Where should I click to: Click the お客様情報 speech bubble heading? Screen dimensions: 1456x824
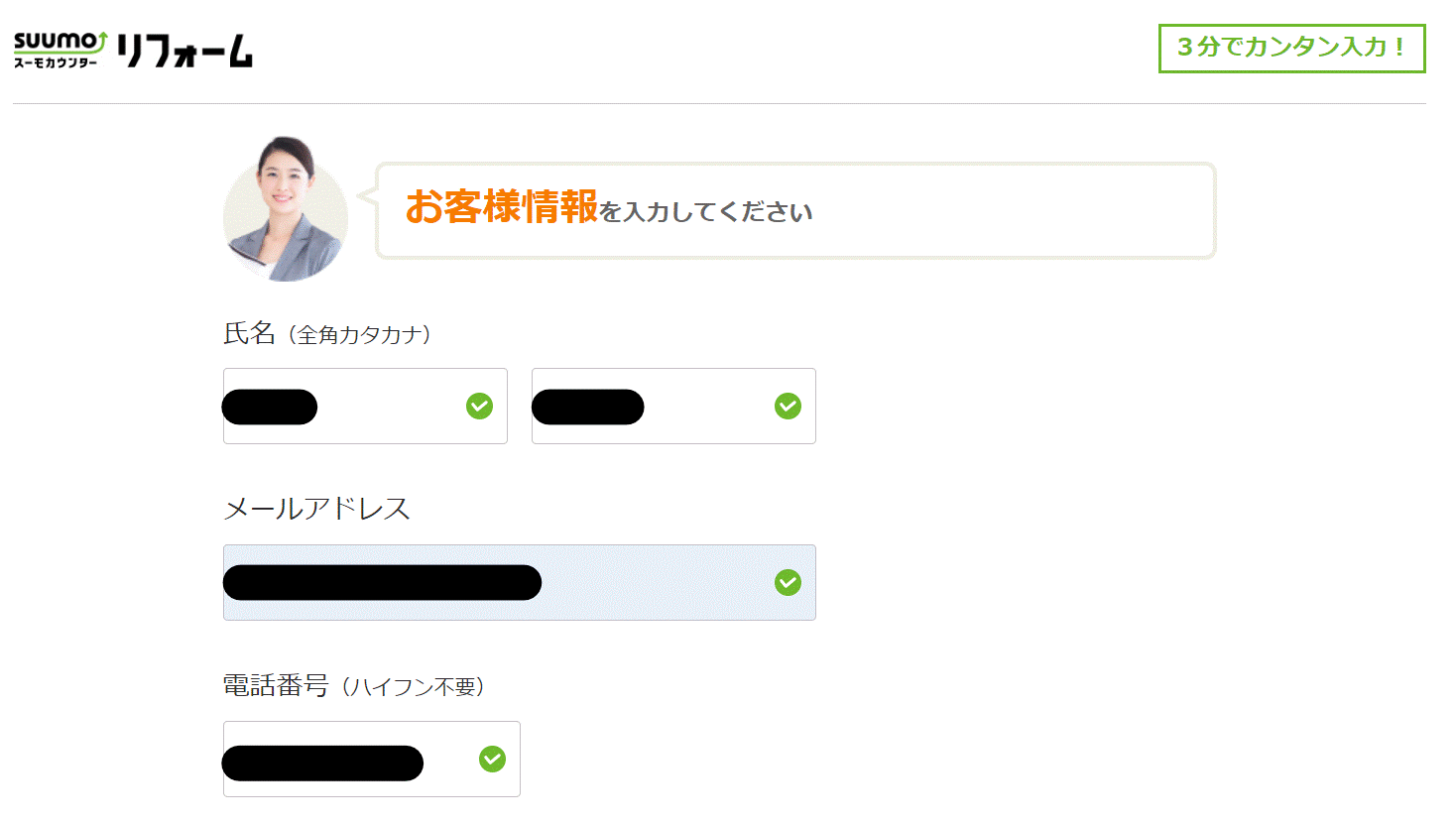tap(502, 207)
